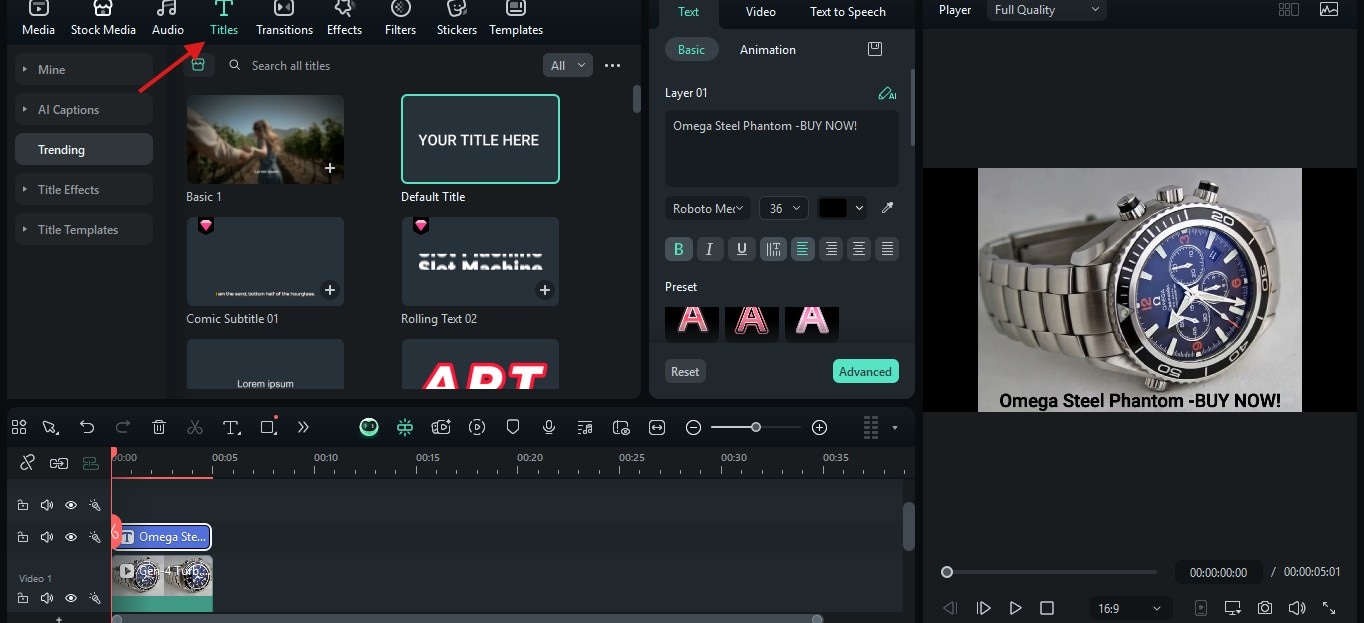Select the text tool in timeline toolbar
Image resolution: width=1364 pixels, height=623 pixels.
click(231, 427)
